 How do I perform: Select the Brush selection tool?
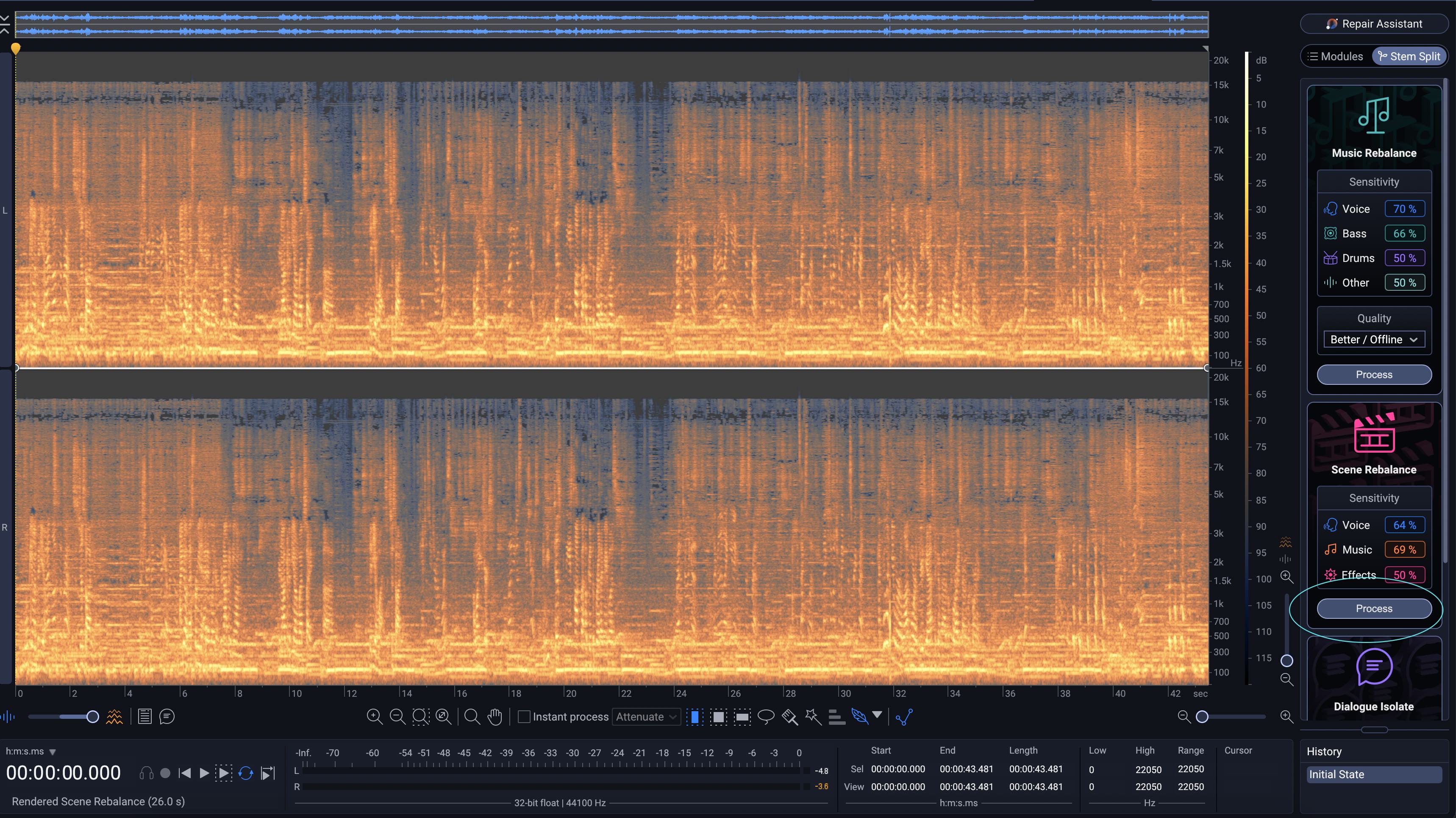coord(789,716)
